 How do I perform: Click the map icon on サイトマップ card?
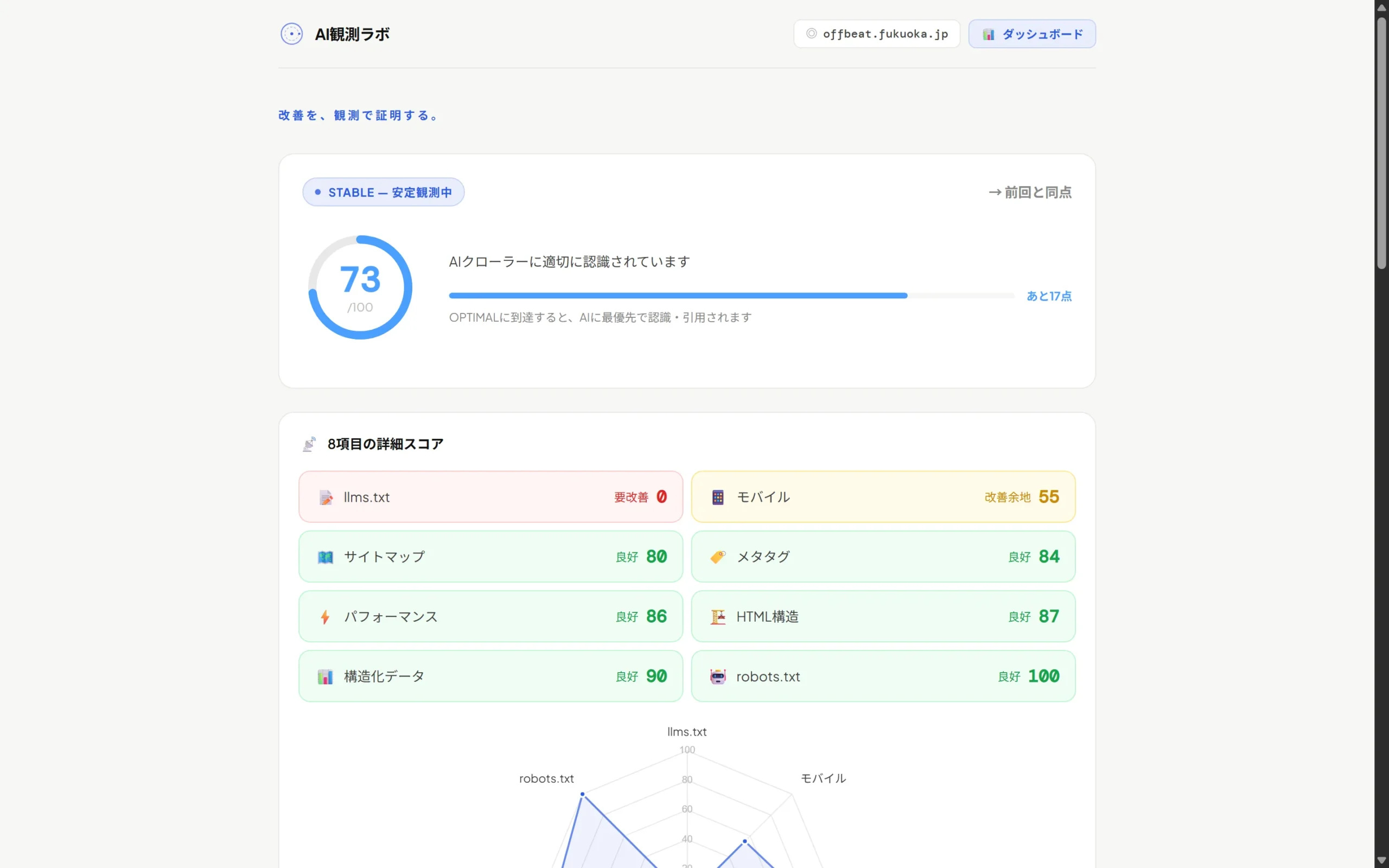[x=326, y=556]
